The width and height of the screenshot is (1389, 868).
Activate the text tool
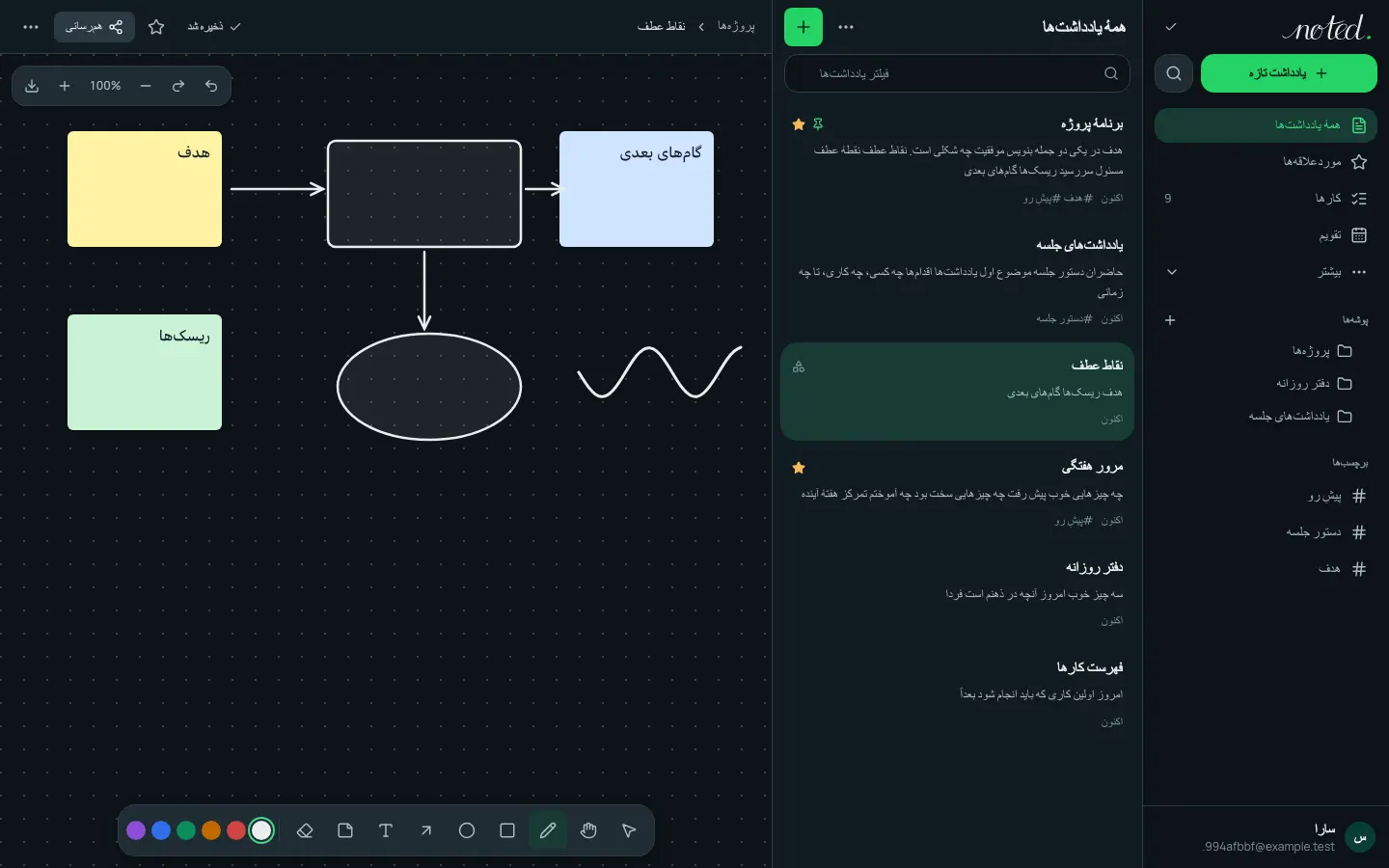(x=386, y=830)
